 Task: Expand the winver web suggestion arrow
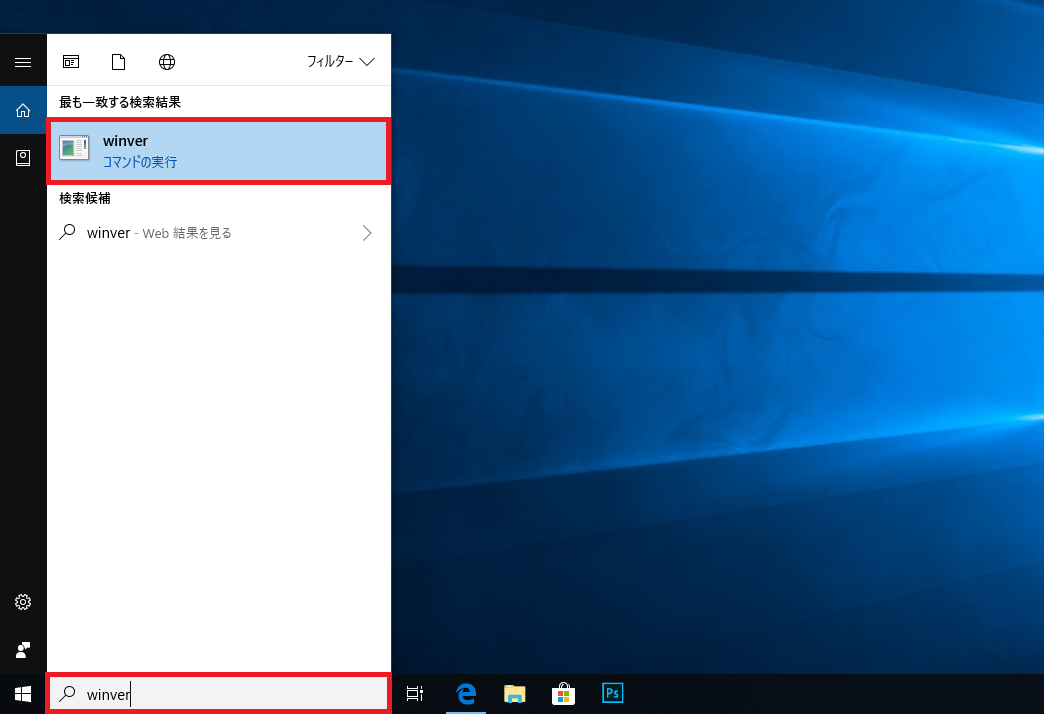coord(367,232)
